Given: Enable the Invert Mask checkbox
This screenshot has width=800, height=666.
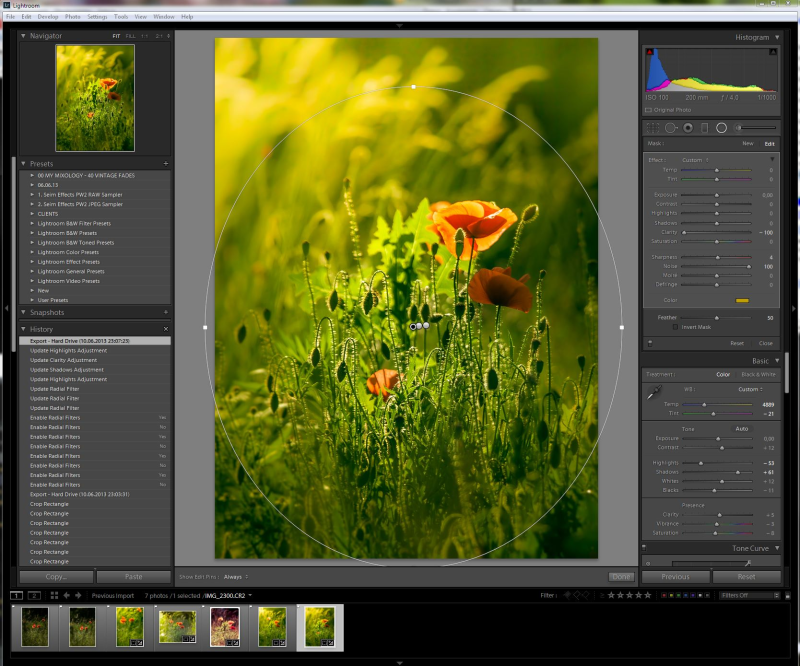Looking at the screenshot, I should [676, 327].
